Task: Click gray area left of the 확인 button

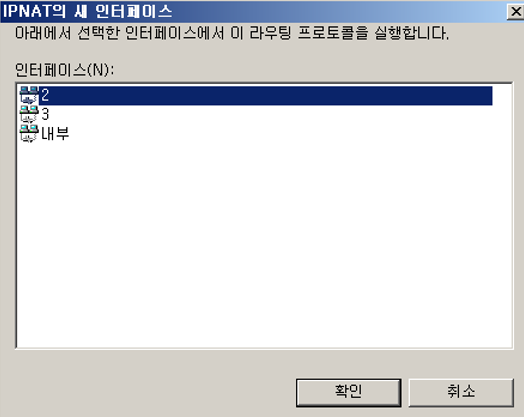Action: point(150,393)
